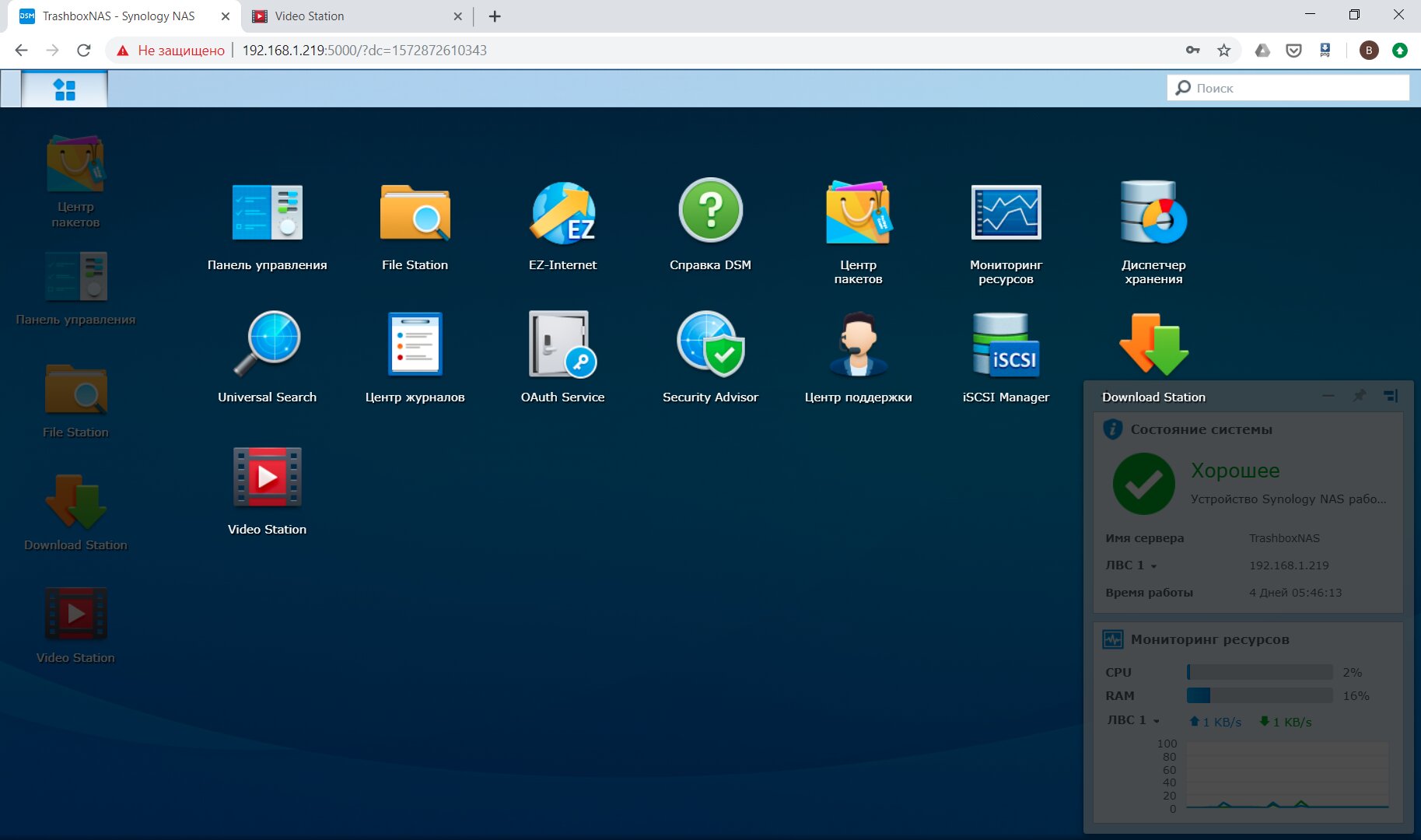1421x840 pixels.
Task: Open File Station in main menu grid
Action: tap(415, 212)
